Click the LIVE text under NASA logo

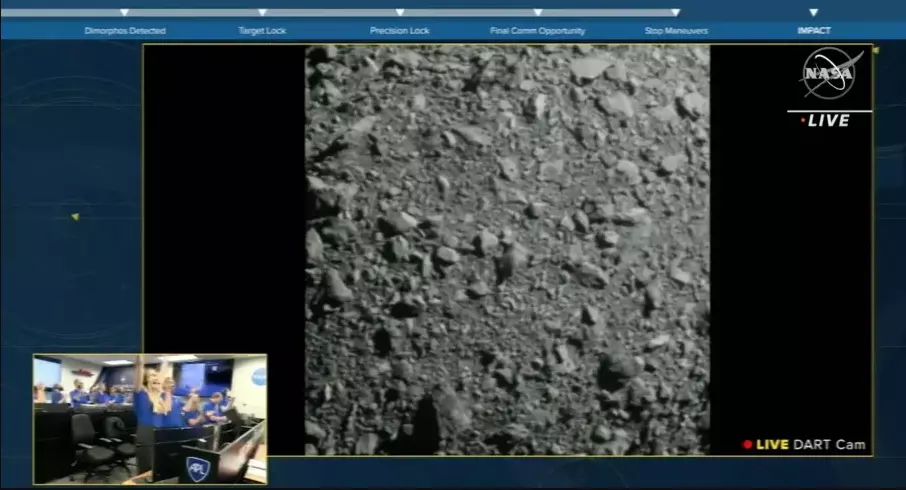829,121
